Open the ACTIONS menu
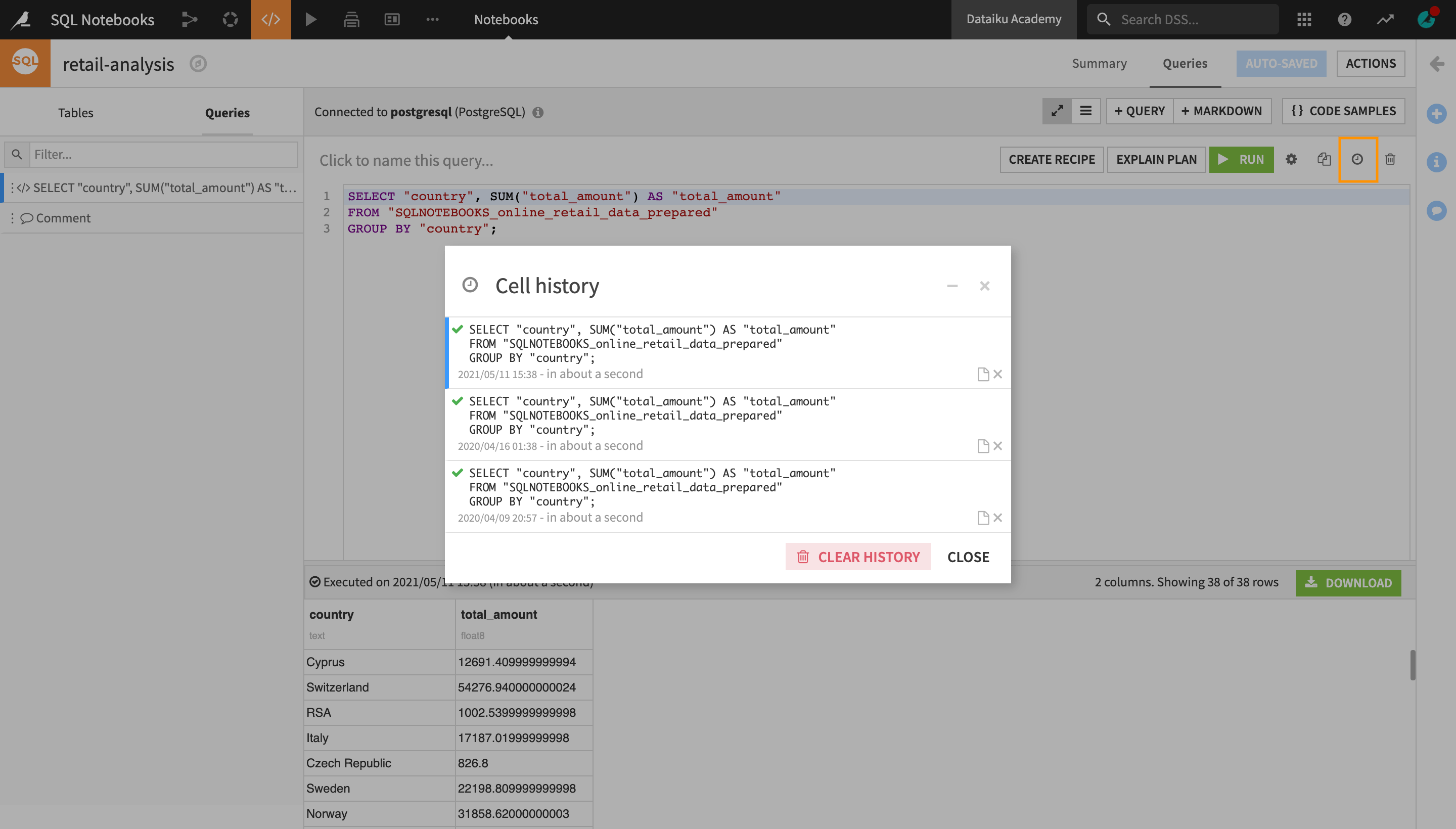 1371,63
